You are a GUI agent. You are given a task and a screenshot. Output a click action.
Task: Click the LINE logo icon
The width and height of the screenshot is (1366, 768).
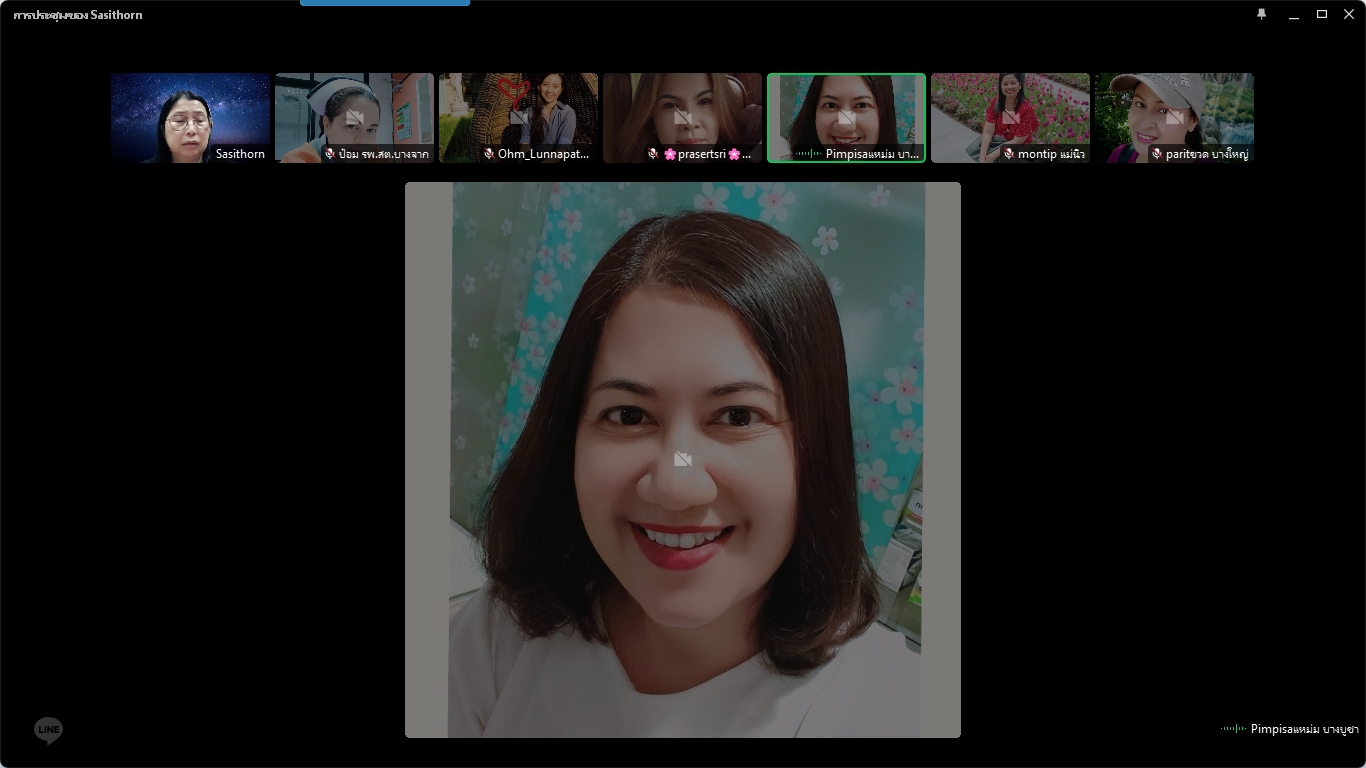tap(48, 731)
